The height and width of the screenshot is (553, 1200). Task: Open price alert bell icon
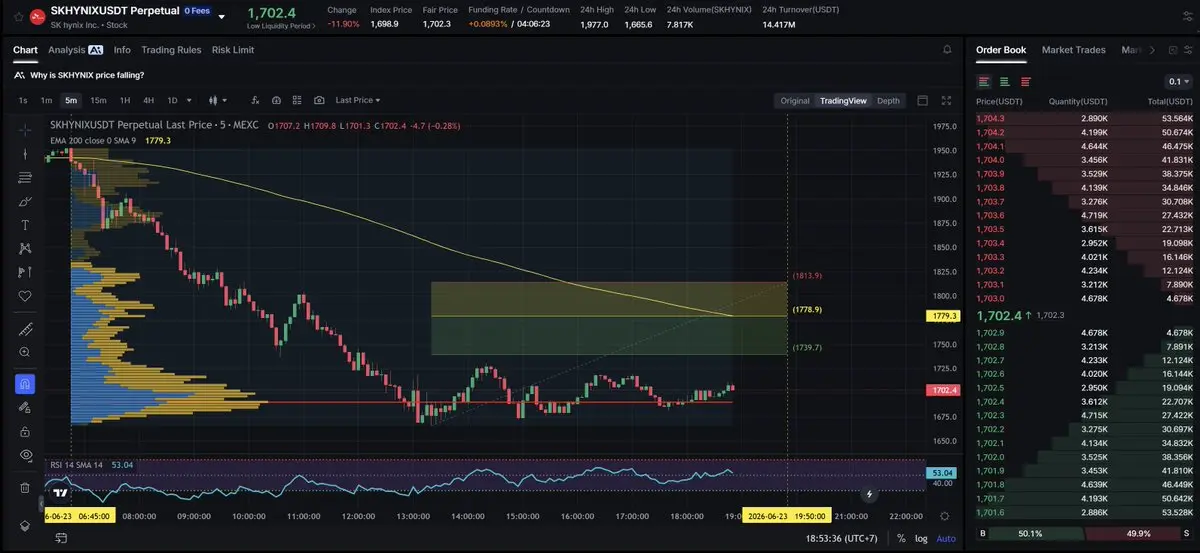(947, 49)
